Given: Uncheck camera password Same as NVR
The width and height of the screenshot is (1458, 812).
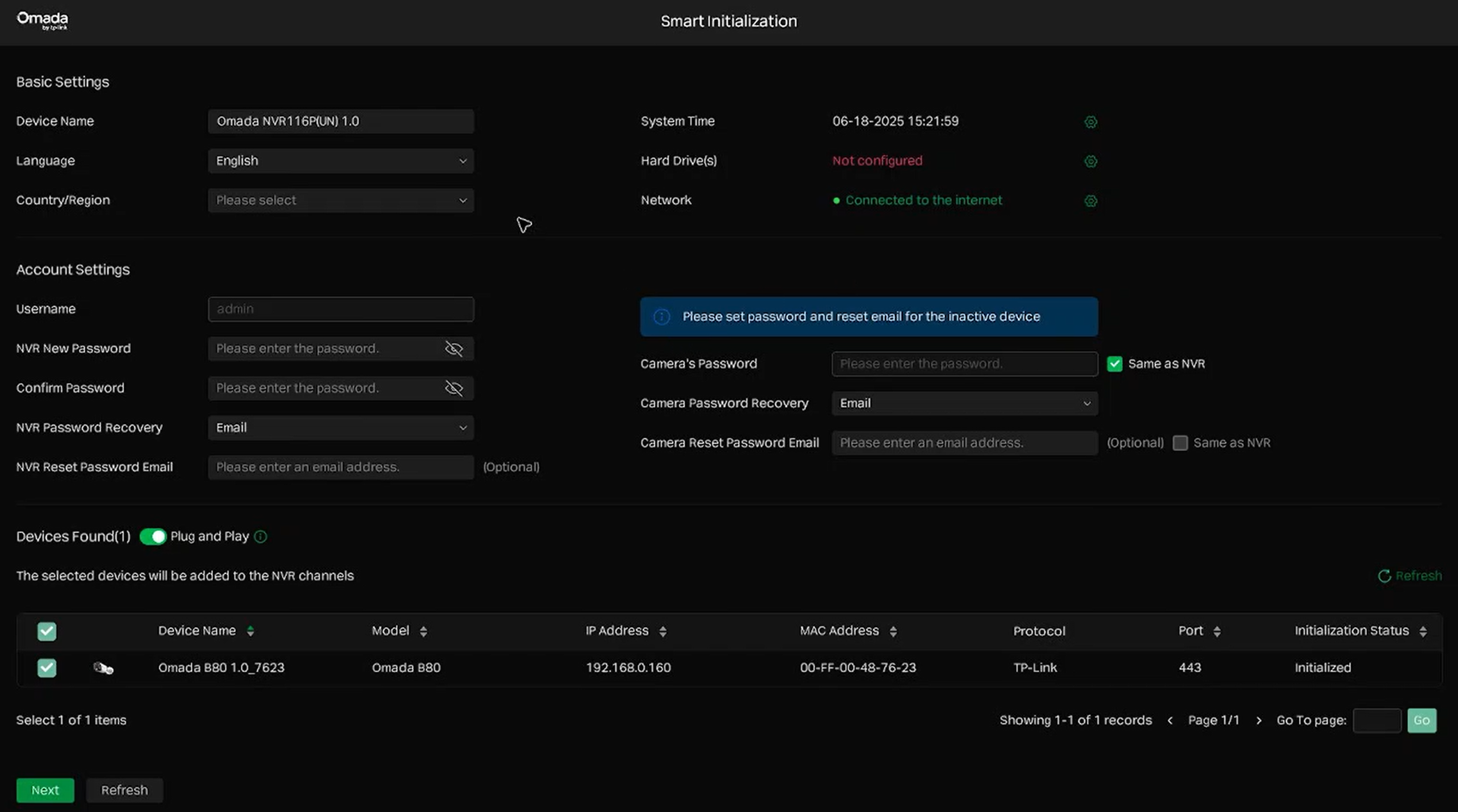Looking at the screenshot, I should [x=1115, y=364].
